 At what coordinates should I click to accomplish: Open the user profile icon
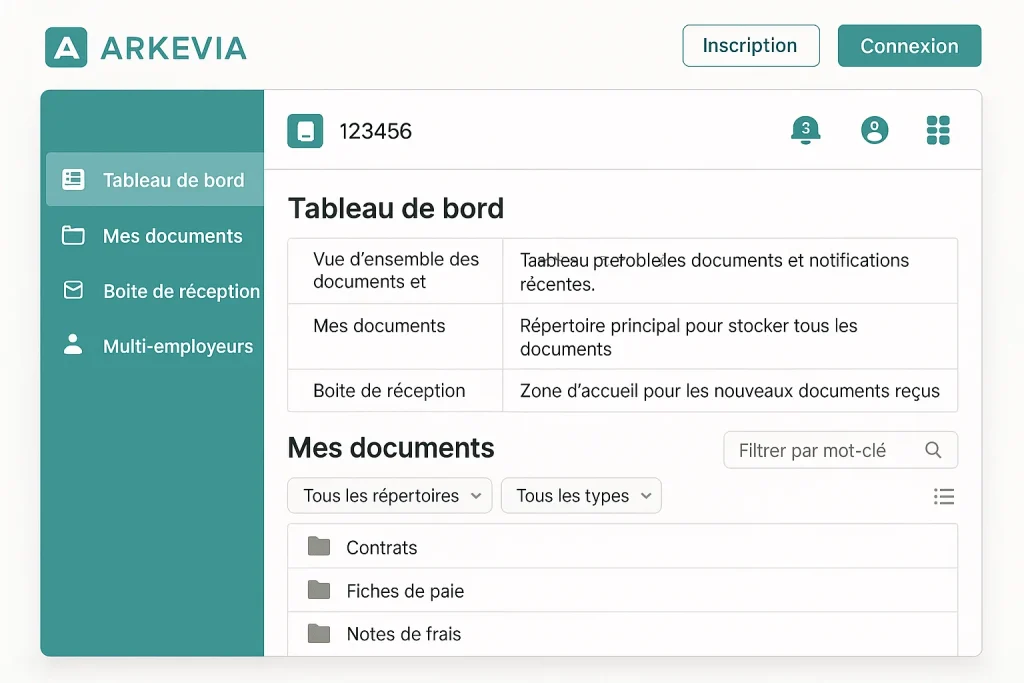(x=874, y=130)
